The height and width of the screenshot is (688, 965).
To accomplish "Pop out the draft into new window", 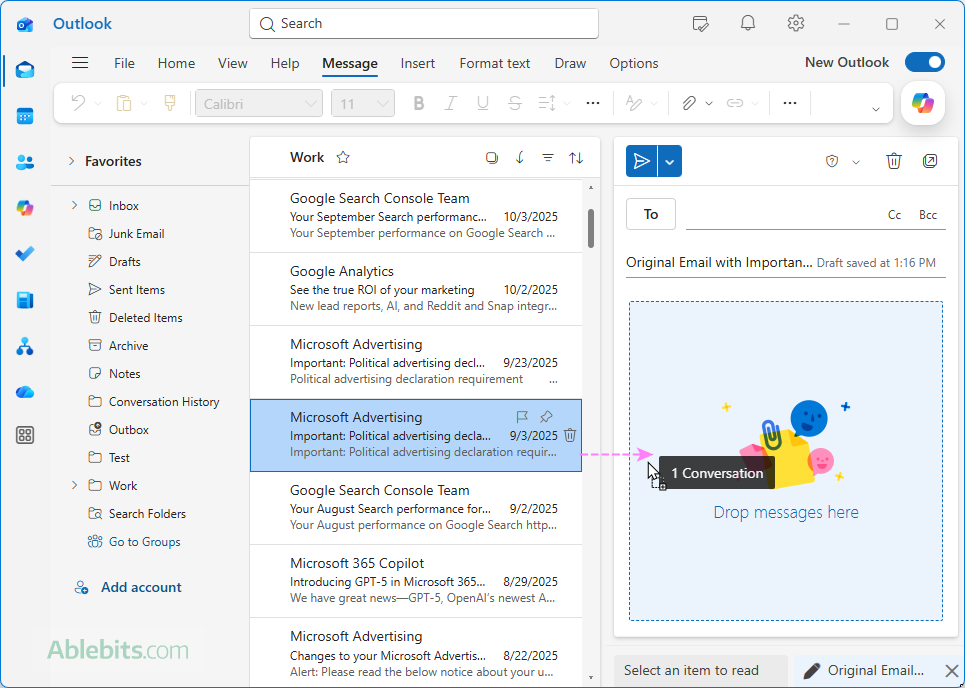I will coord(930,161).
